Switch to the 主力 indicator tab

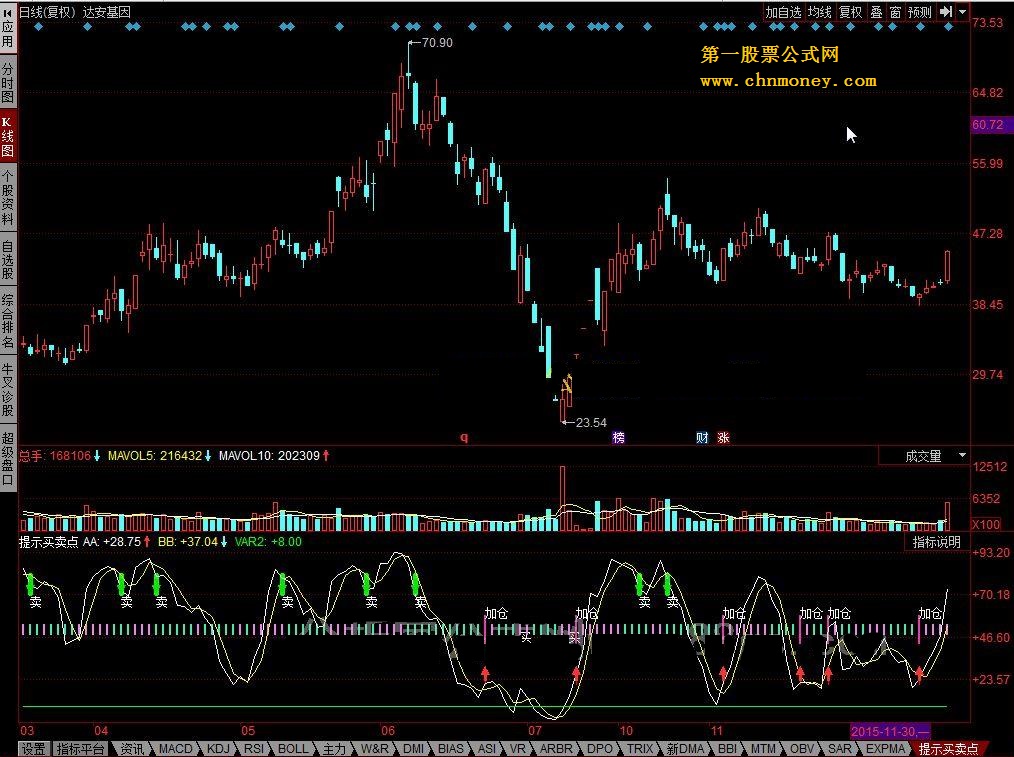click(334, 749)
